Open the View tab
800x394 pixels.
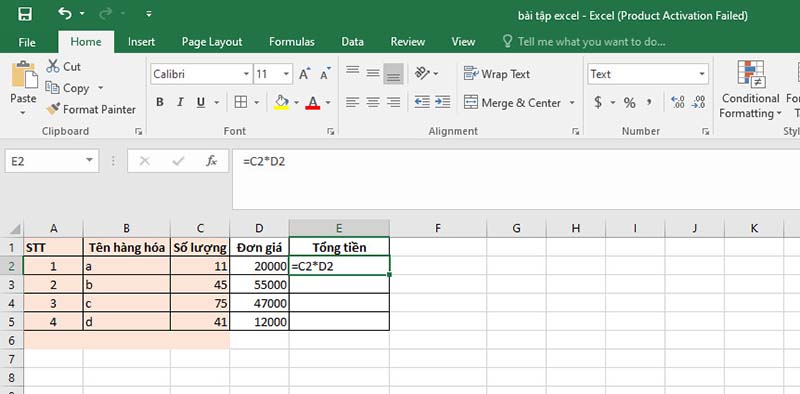[x=463, y=42]
